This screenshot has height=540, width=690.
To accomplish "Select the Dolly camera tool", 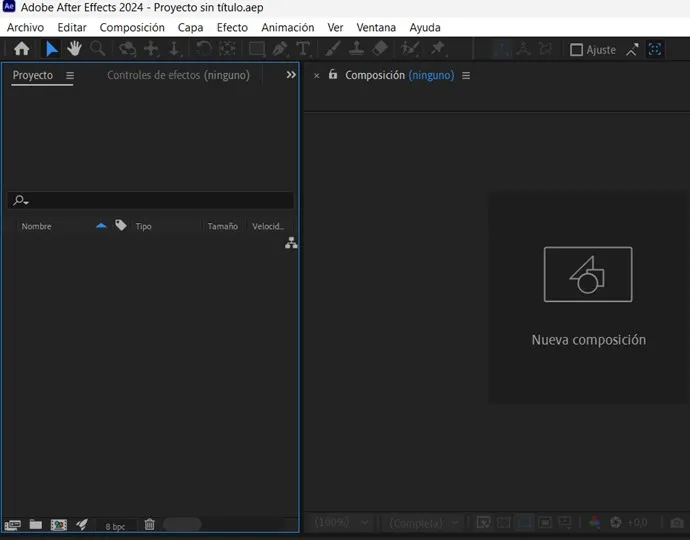I will [x=175, y=49].
